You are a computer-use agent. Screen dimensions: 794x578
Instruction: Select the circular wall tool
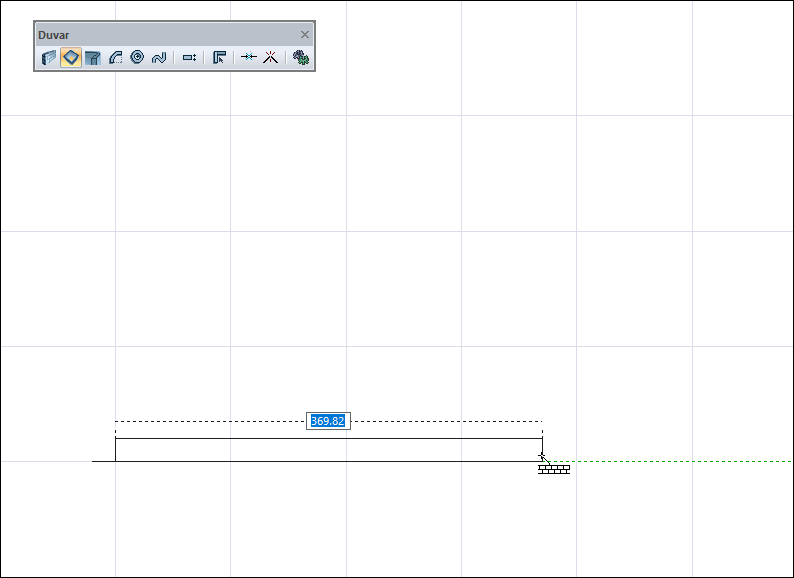[x=137, y=58]
